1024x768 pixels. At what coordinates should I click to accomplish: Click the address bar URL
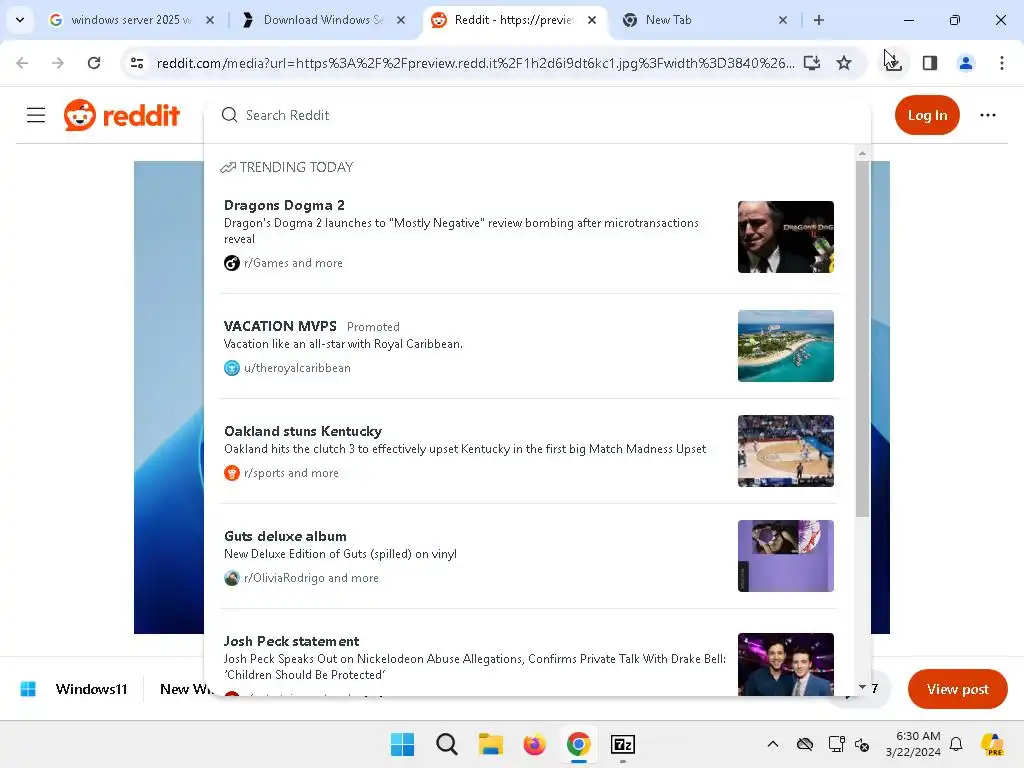click(475, 63)
